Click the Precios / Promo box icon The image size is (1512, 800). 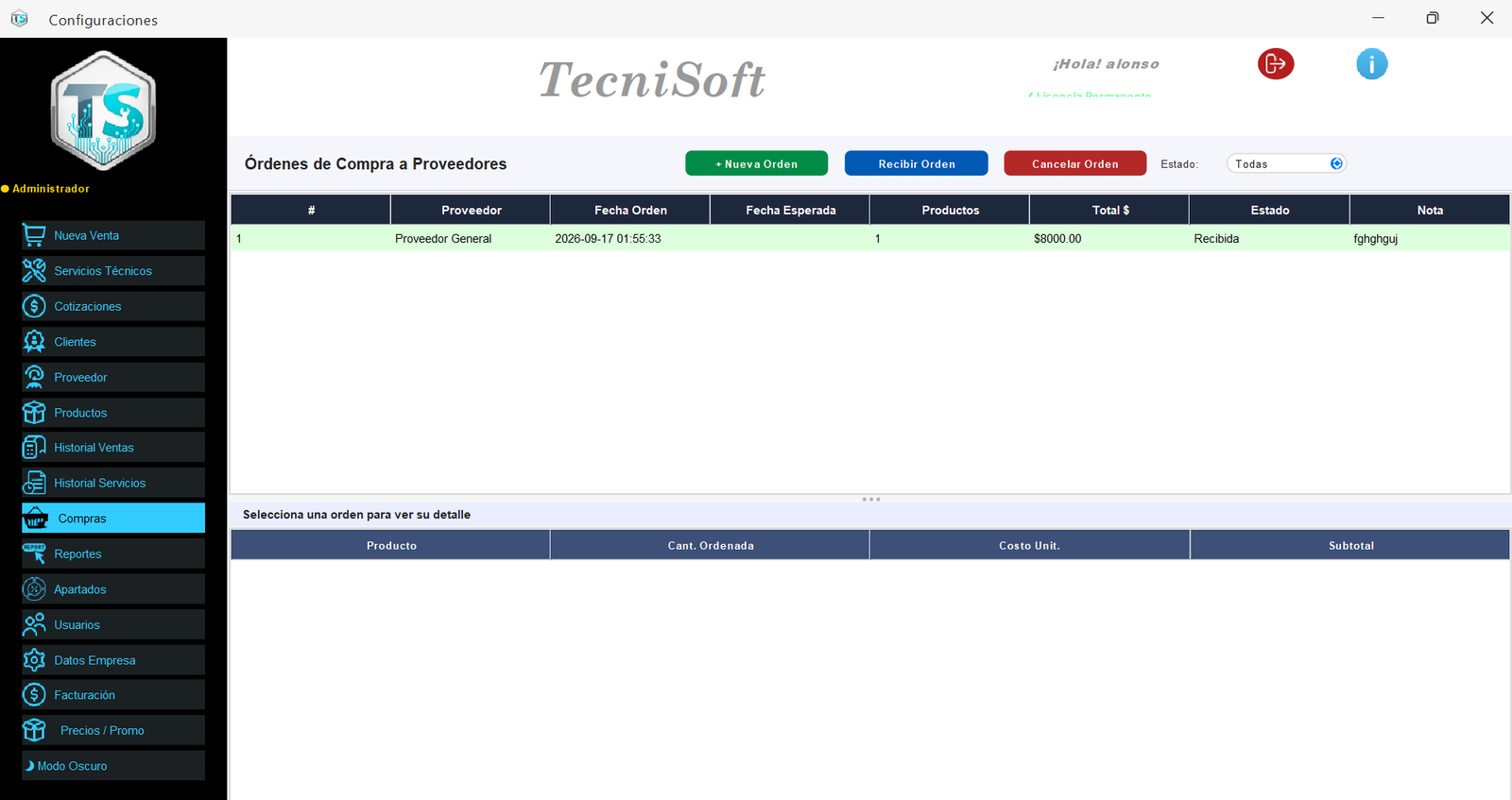[34, 730]
